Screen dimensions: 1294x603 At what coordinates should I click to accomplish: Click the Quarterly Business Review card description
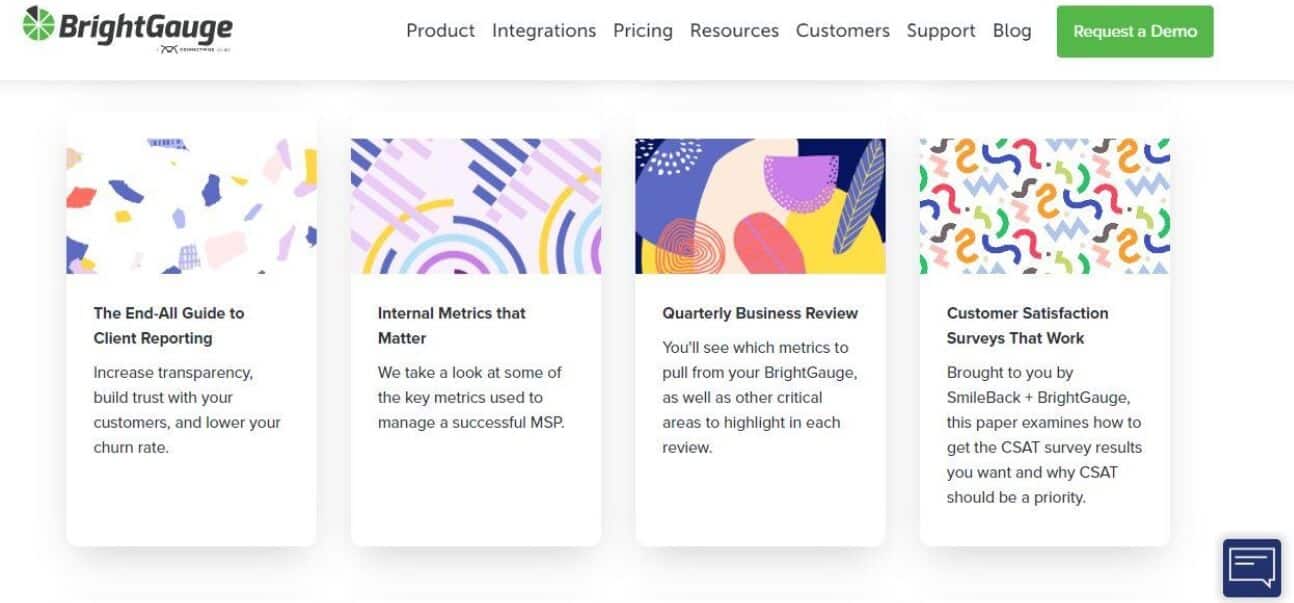pos(759,397)
